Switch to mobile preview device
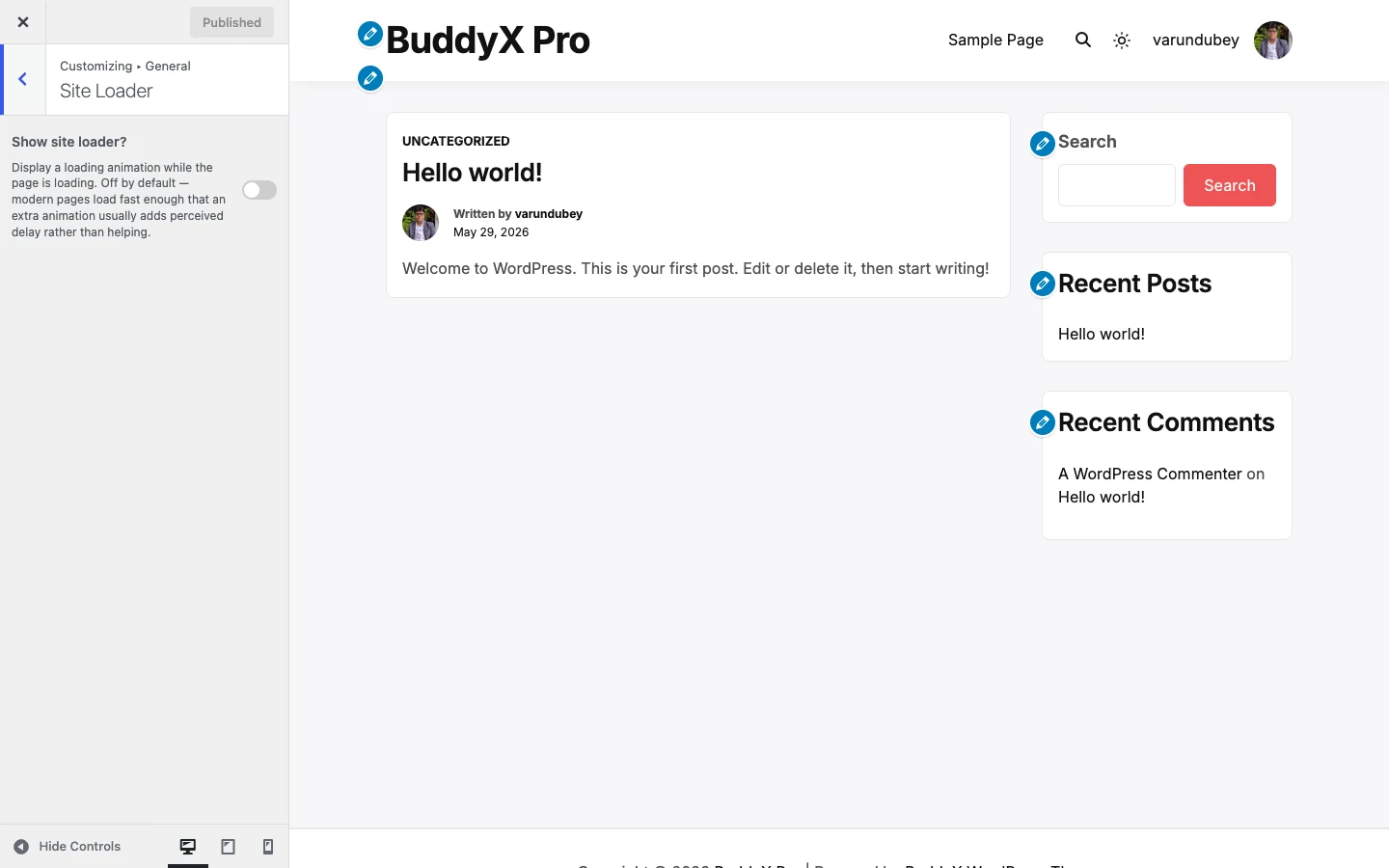 (x=268, y=847)
